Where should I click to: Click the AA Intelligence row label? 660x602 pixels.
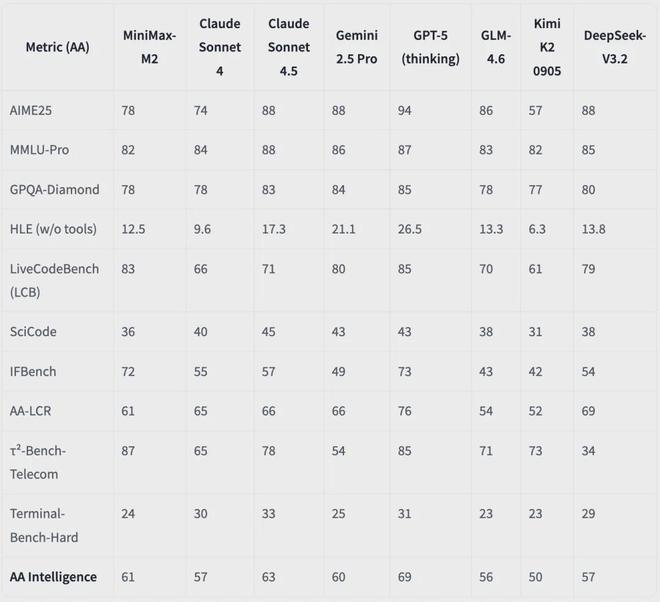click(x=53, y=577)
